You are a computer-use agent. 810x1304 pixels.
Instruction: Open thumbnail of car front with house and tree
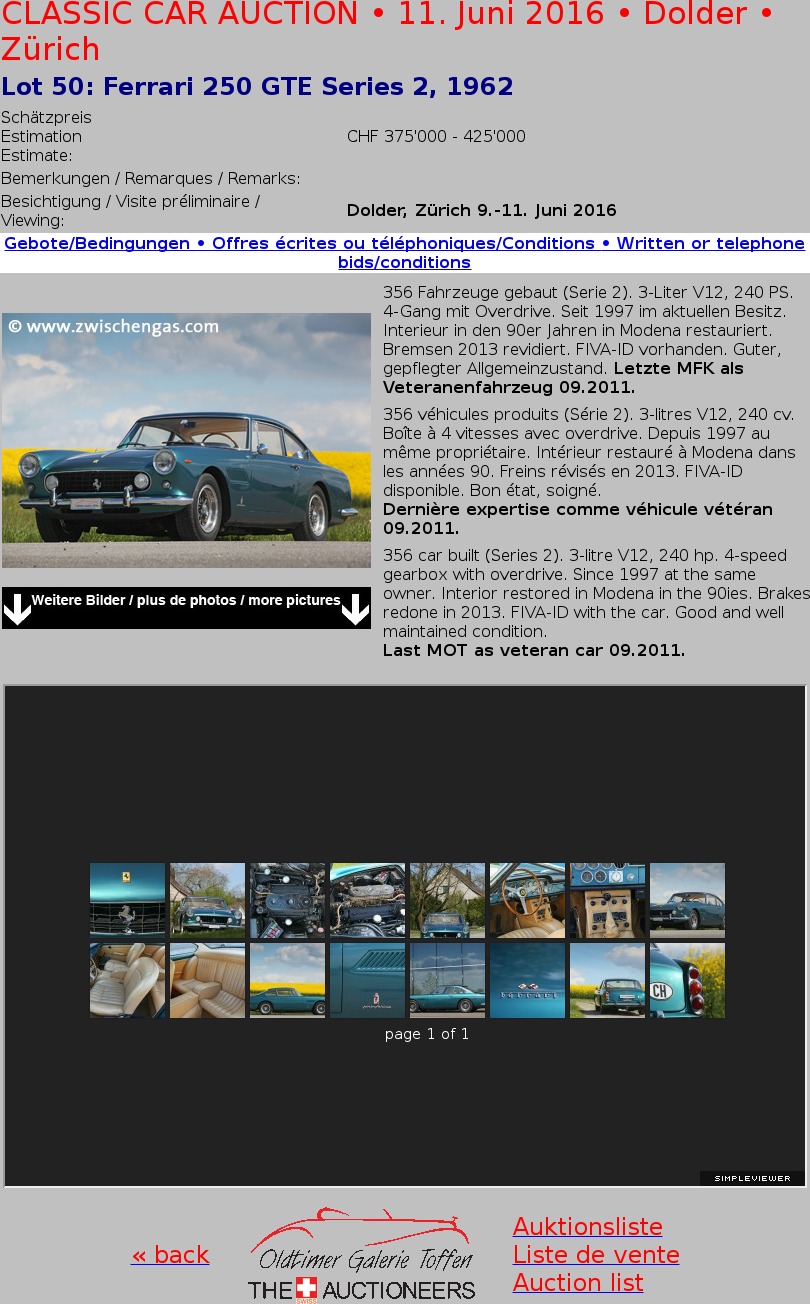point(207,900)
